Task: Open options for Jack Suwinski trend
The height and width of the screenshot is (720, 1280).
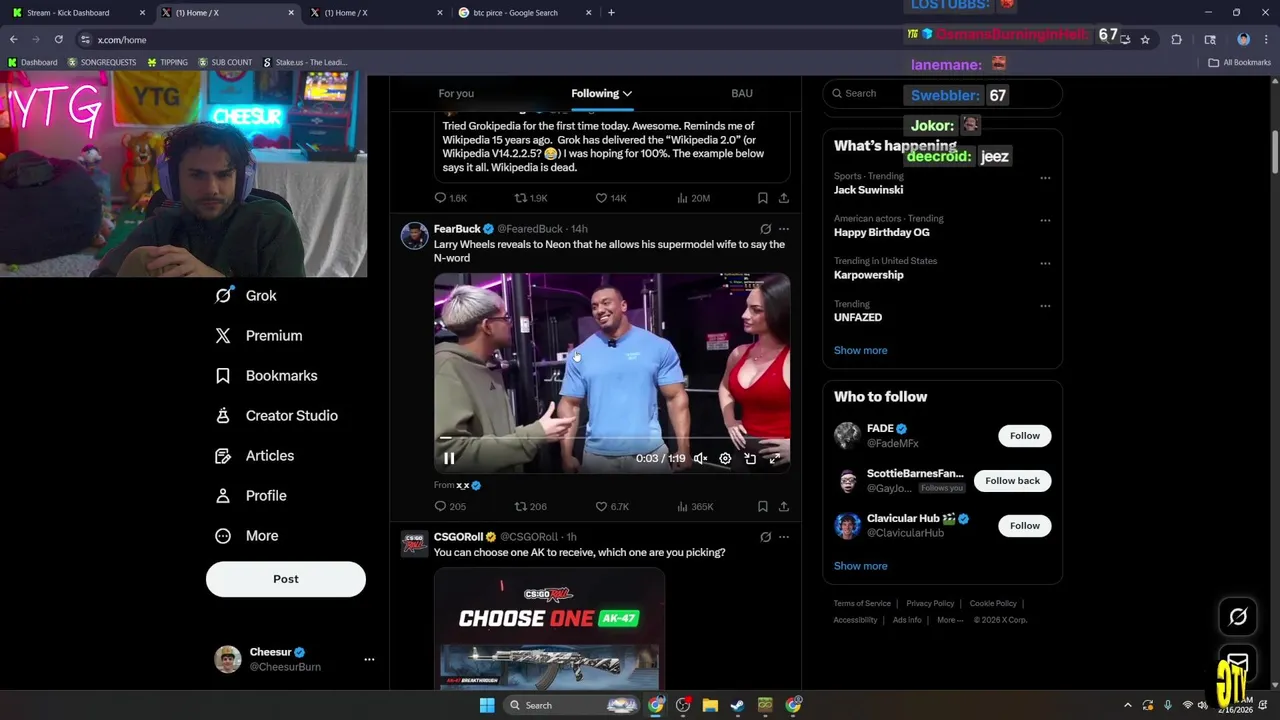Action: pyautogui.click(x=1045, y=178)
